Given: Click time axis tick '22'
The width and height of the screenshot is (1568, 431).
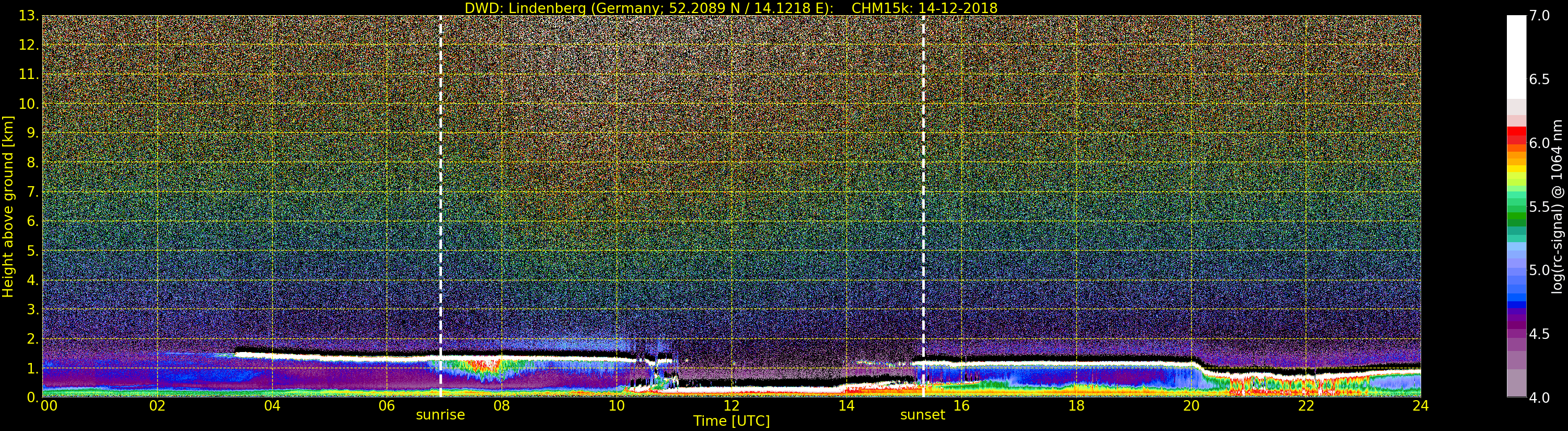Looking at the screenshot, I should (x=1306, y=406).
